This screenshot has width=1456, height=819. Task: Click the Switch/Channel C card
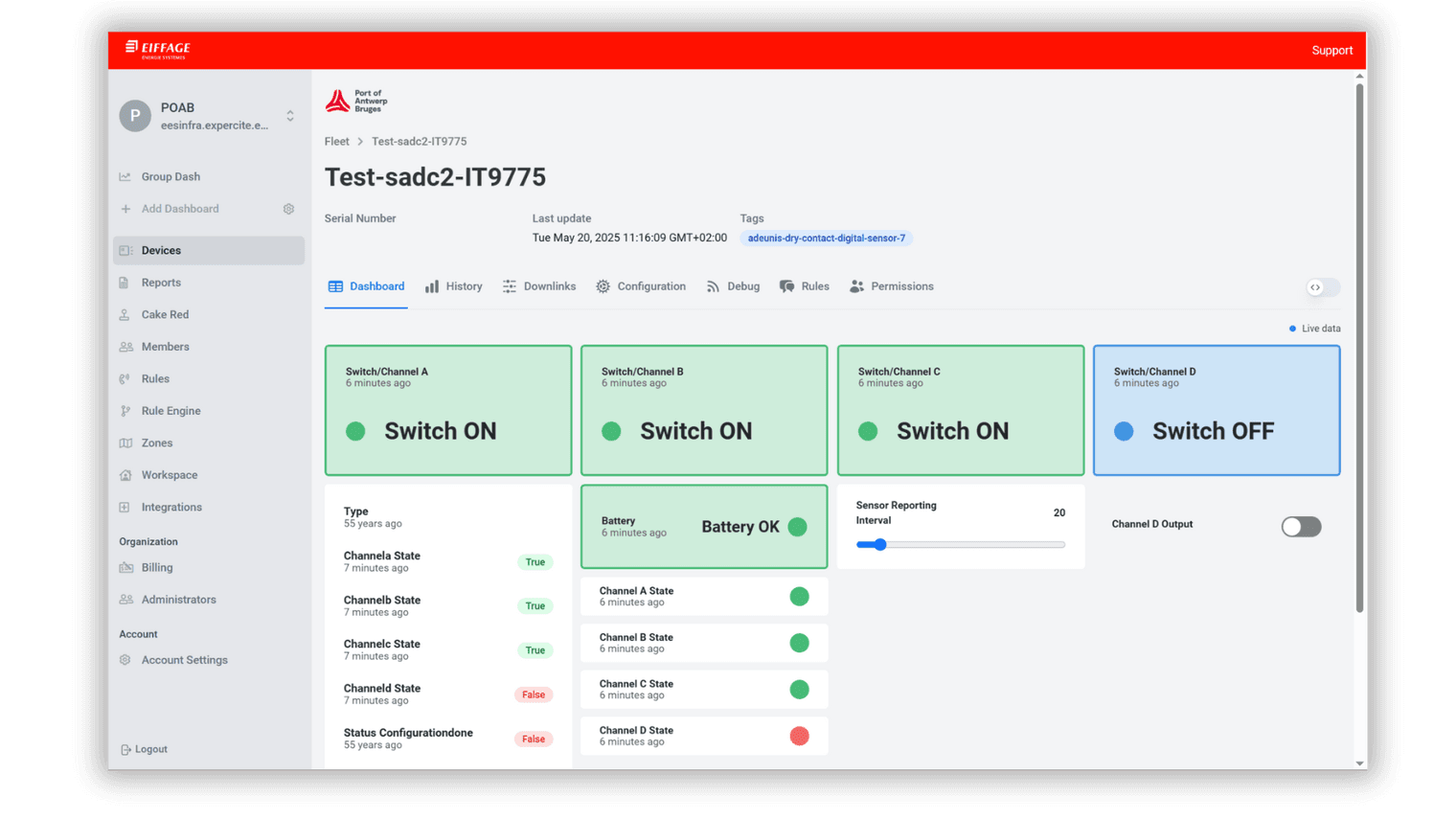(x=961, y=410)
